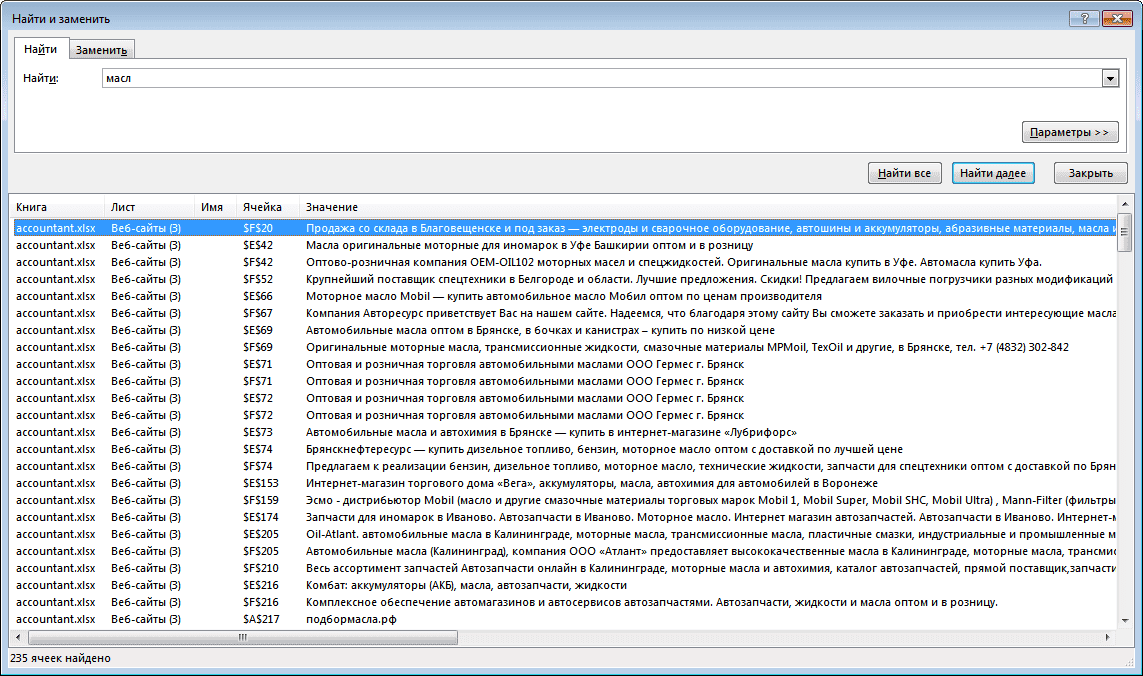Click the Найти все button

(x=904, y=173)
